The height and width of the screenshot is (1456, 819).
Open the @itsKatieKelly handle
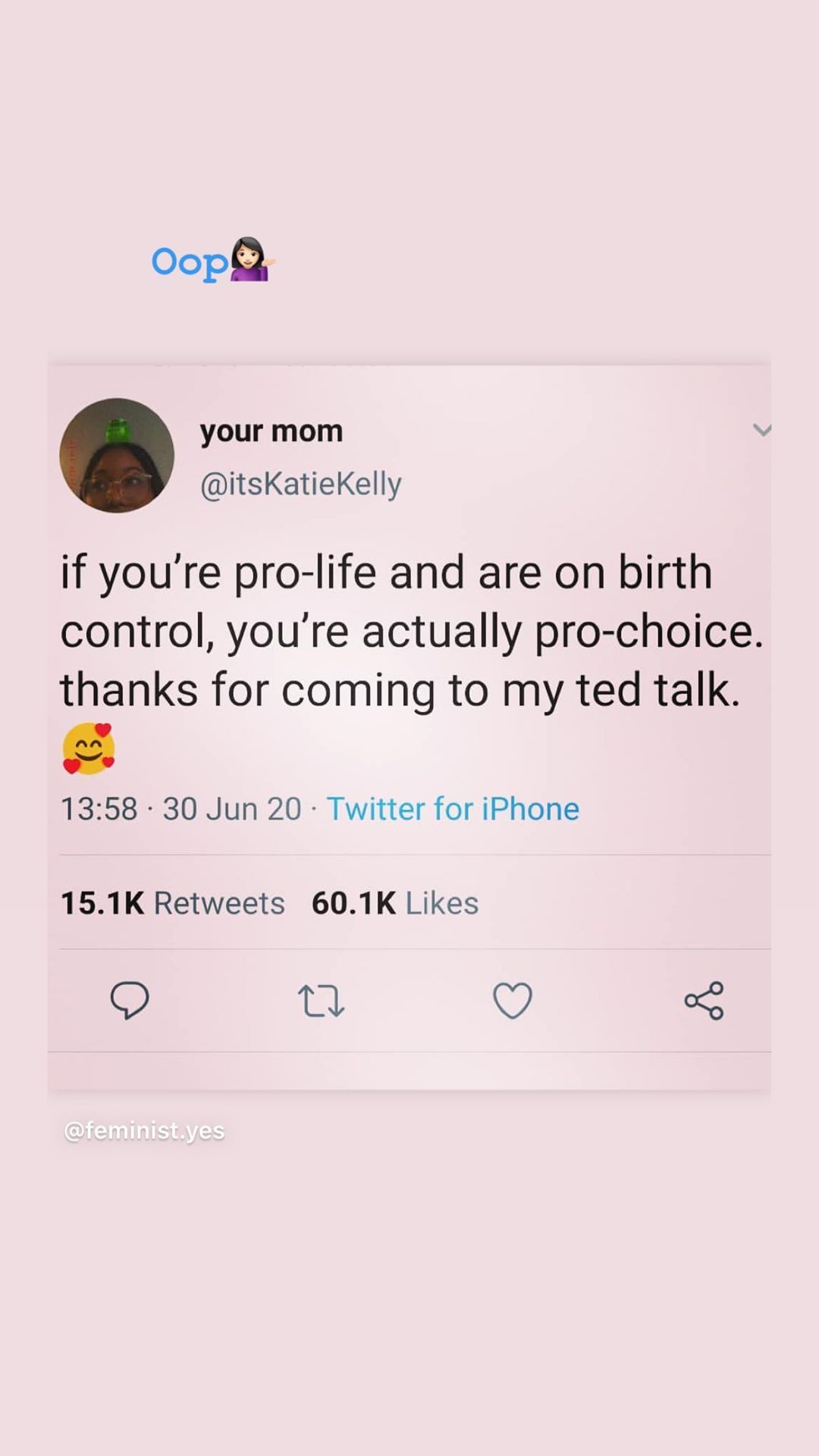point(300,484)
